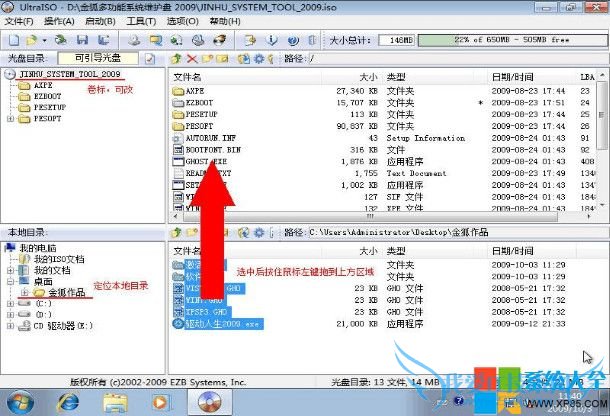This screenshot has height=416, width=610.
Task: Select JINHU_SYSTEM_TOOL_2009 volume root
Action: click(x=70, y=74)
